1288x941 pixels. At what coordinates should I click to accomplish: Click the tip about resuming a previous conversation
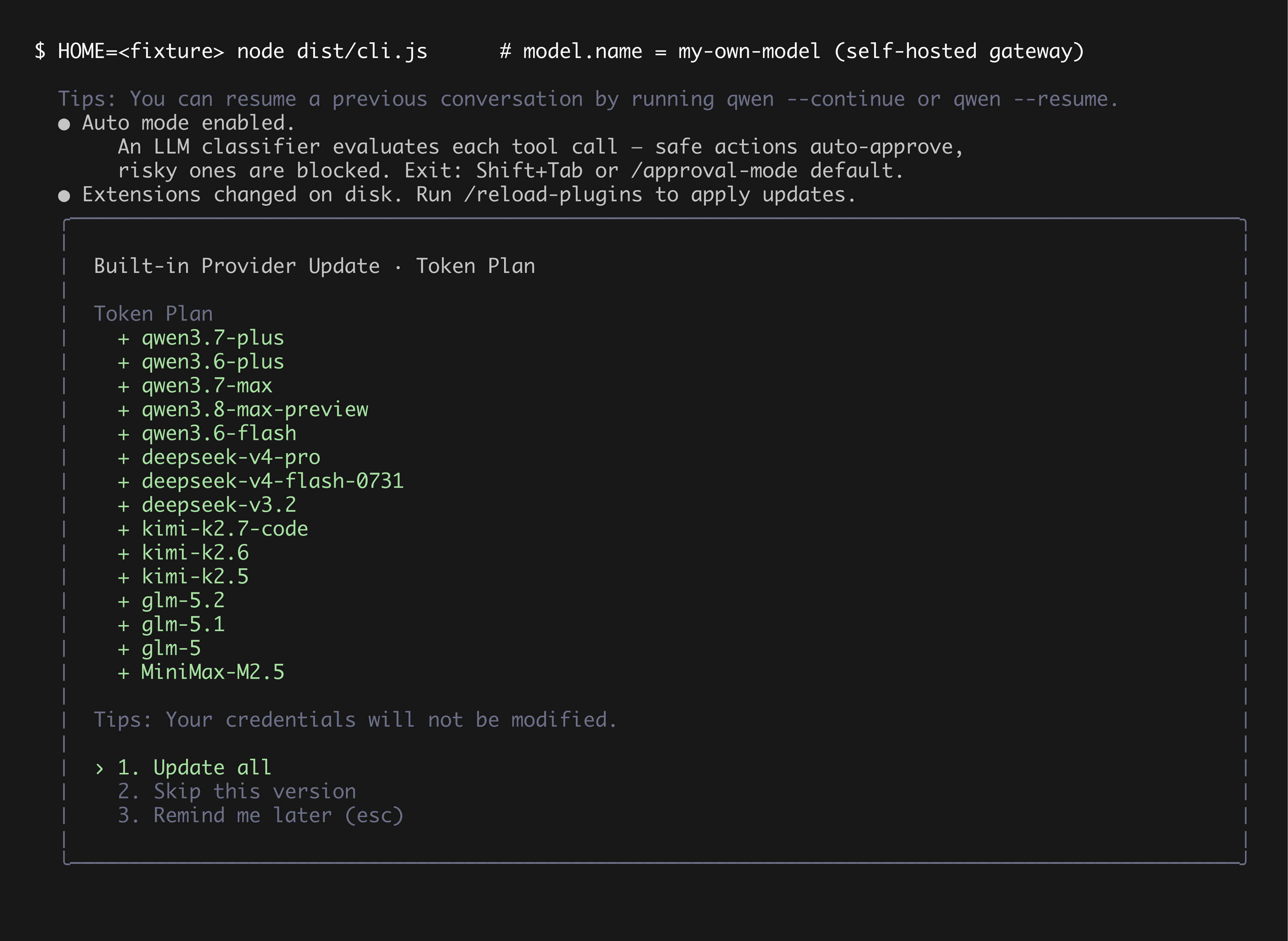(588, 99)
